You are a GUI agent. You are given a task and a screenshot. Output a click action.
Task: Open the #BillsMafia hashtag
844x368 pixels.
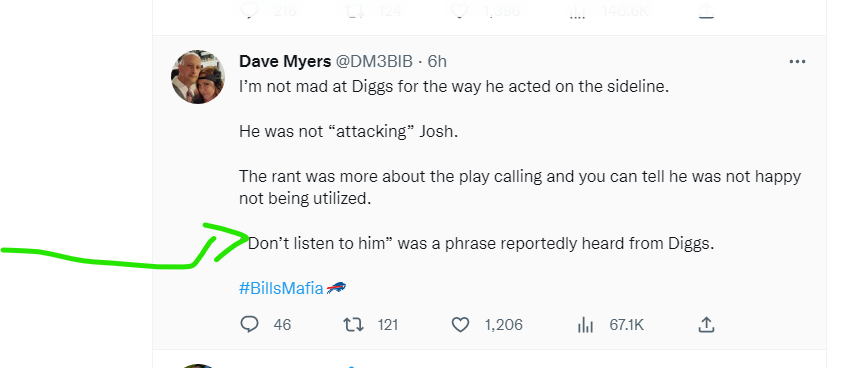(x=282, y=288)
